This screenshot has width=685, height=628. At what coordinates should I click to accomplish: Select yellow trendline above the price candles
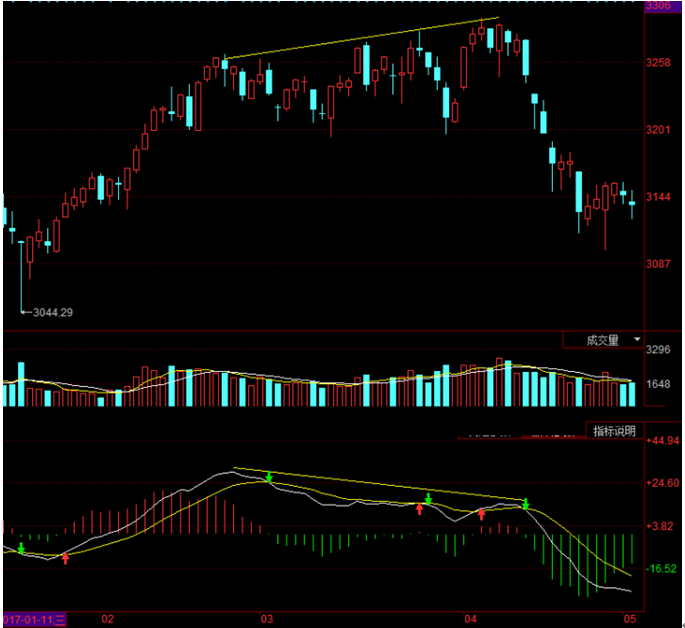click(x=360, y=39)
